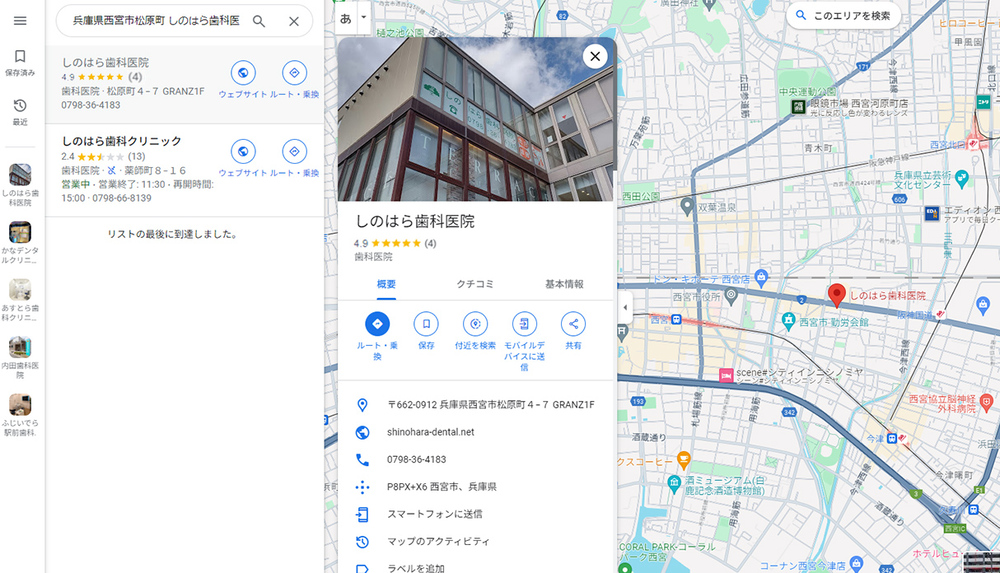Viewport: 1000px width, 573px height.
Task: Collapse the side panel arrow
Action: 625,307
